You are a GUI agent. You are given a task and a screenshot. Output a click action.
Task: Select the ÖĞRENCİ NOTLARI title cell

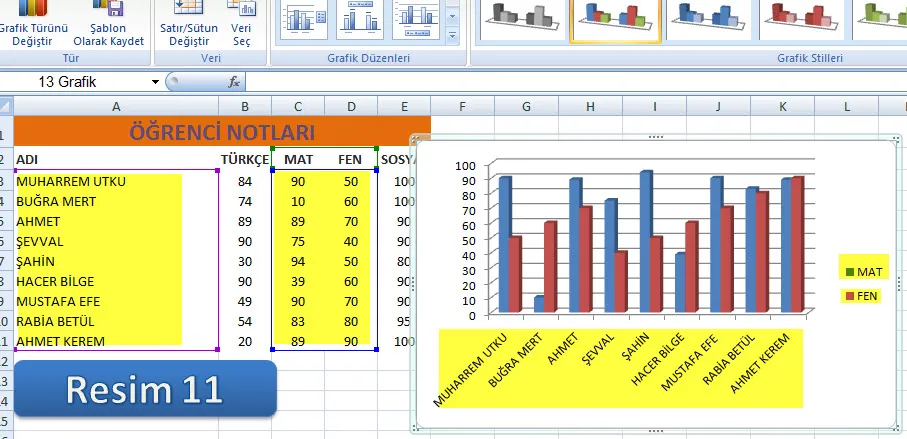point(222,132)
